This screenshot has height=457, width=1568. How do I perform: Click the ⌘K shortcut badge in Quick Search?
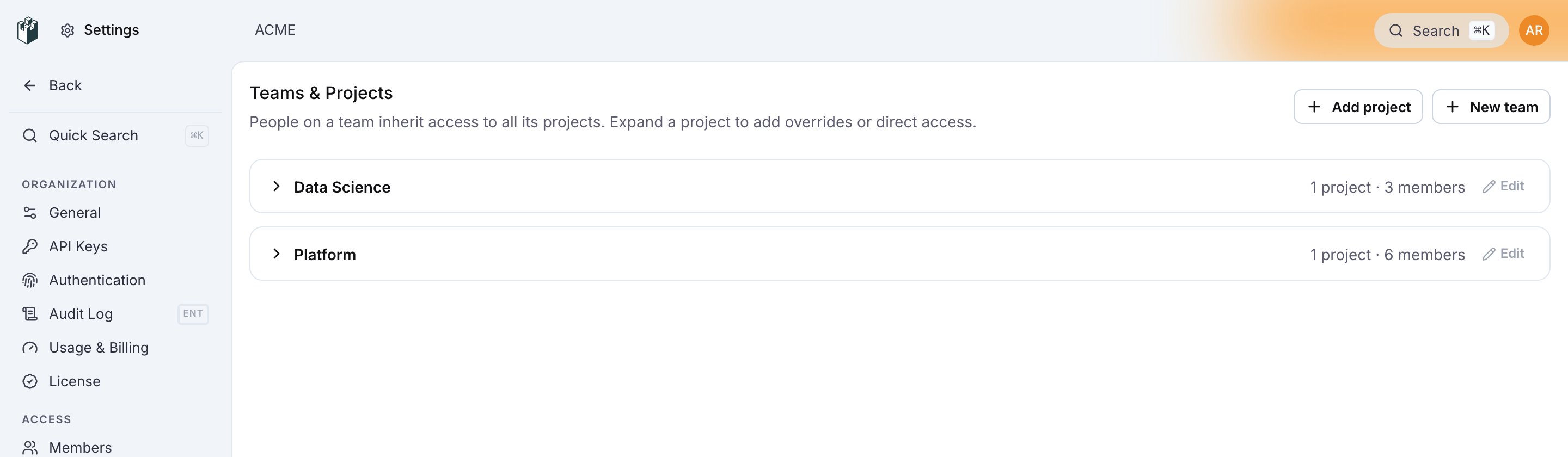click(x=197, y=135)
